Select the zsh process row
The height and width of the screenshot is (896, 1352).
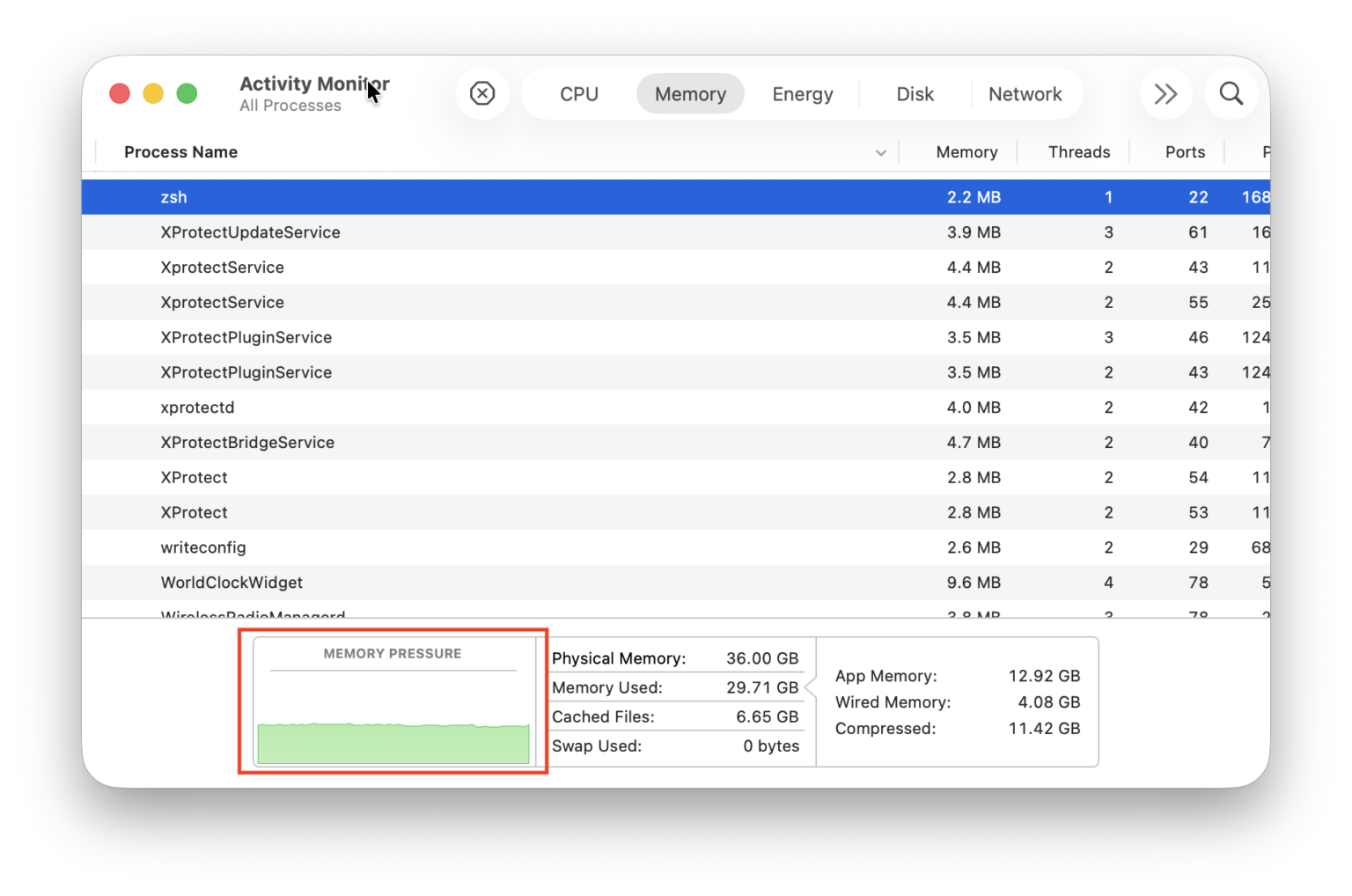[676, 197]
